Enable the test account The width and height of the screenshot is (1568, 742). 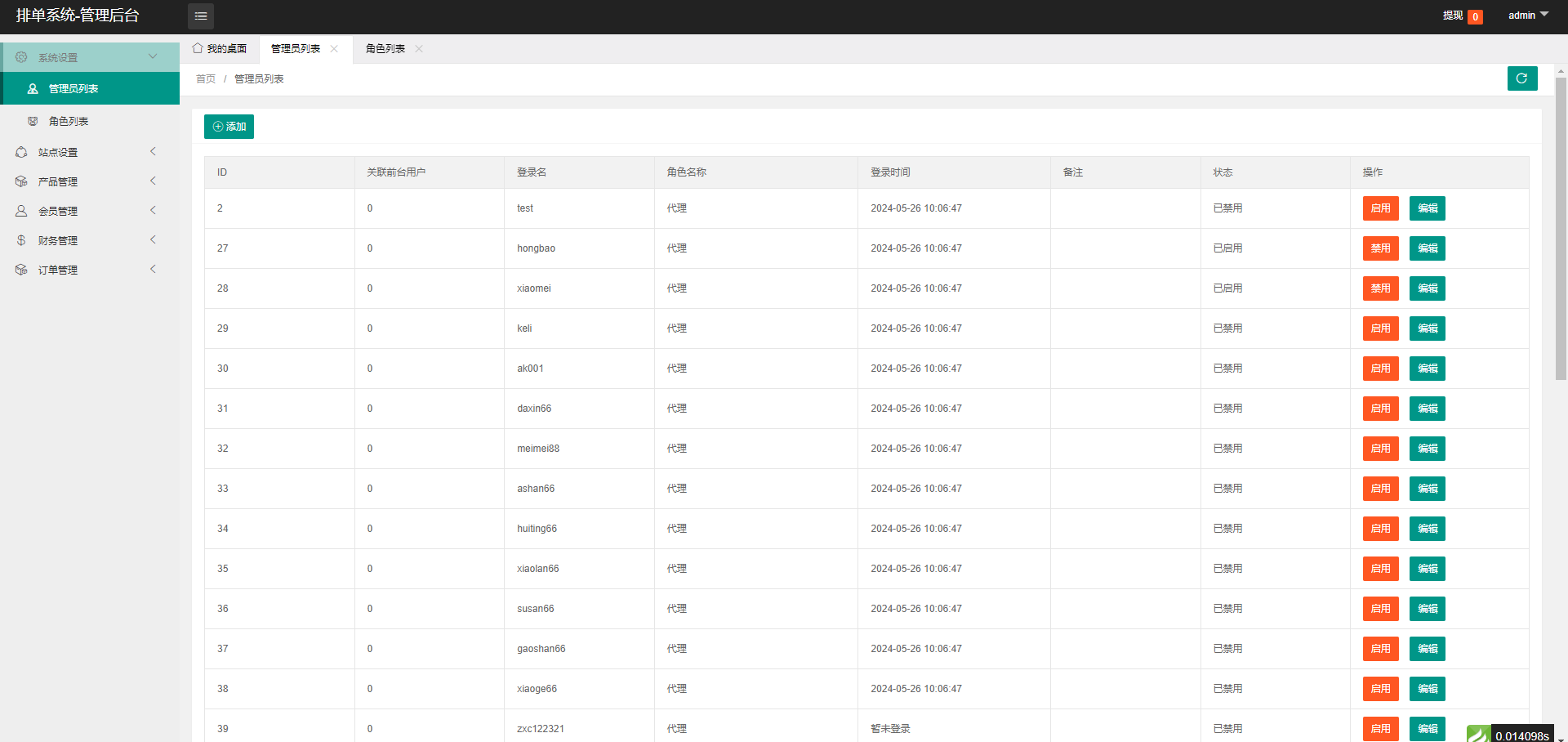point(1380,208)
